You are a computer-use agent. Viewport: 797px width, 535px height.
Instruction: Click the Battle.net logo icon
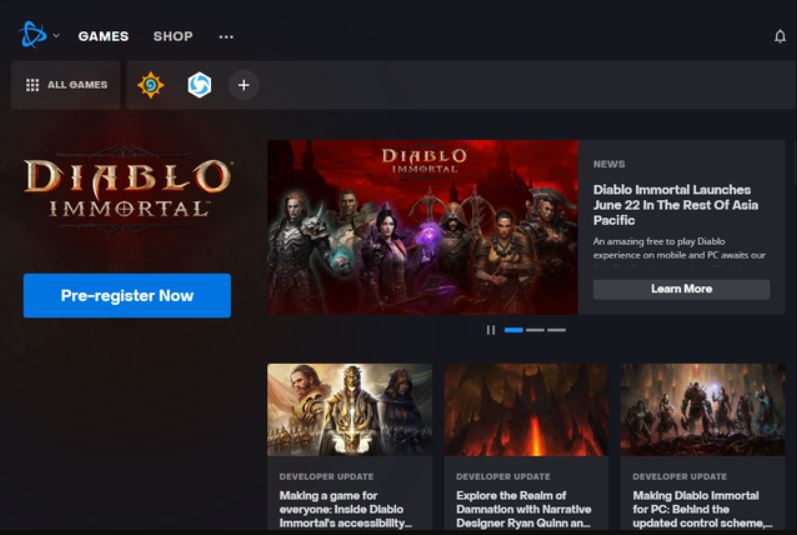33,35
